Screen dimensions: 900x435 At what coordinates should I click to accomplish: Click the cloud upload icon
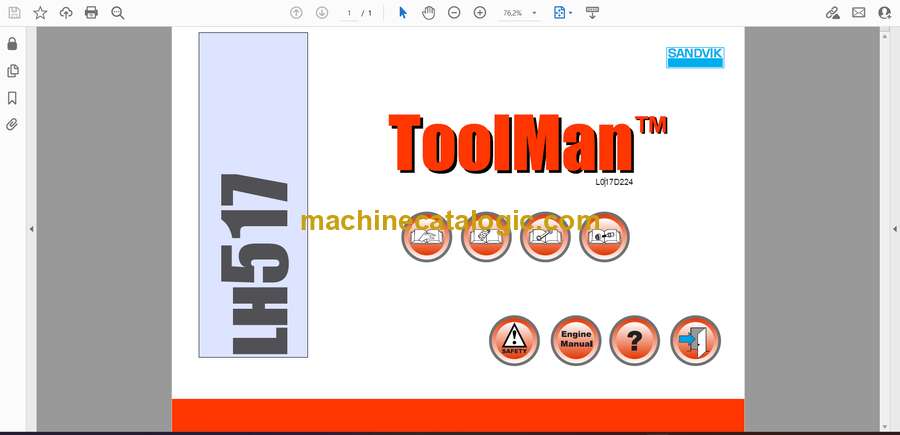[x=66, y=13]
